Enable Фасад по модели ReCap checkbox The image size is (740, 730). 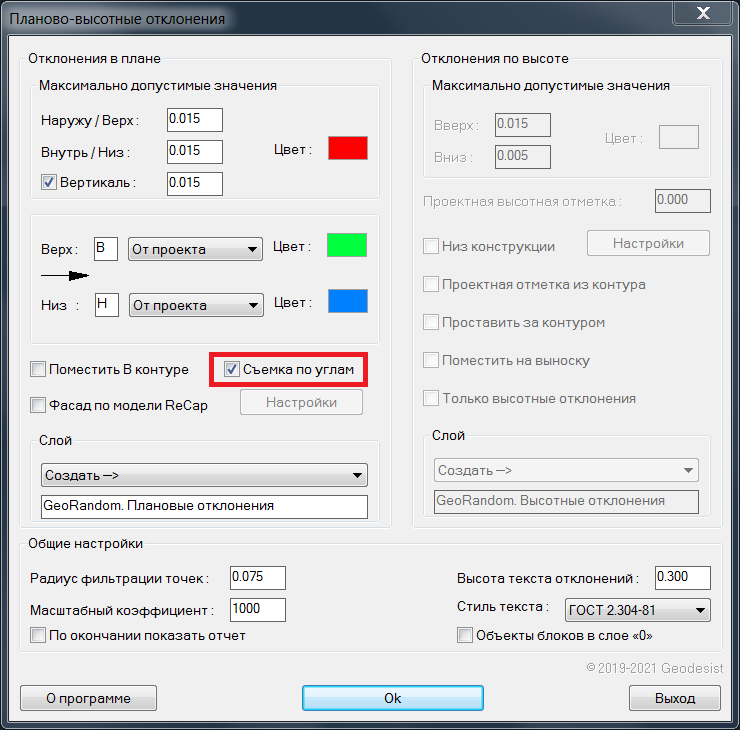pyautogui.click(x=38, y=405)
